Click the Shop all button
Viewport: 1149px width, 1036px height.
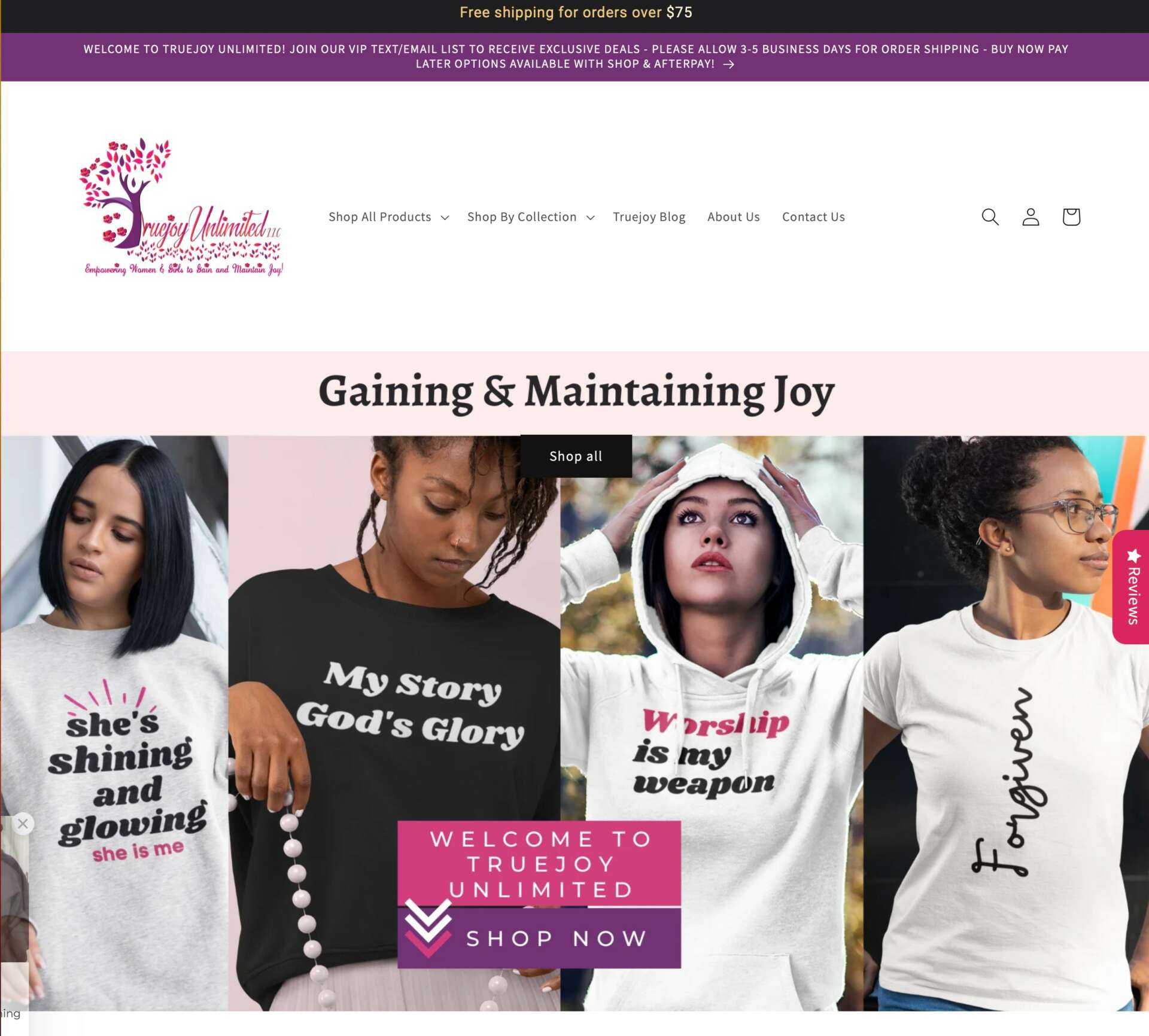click(x=576, y=456)
